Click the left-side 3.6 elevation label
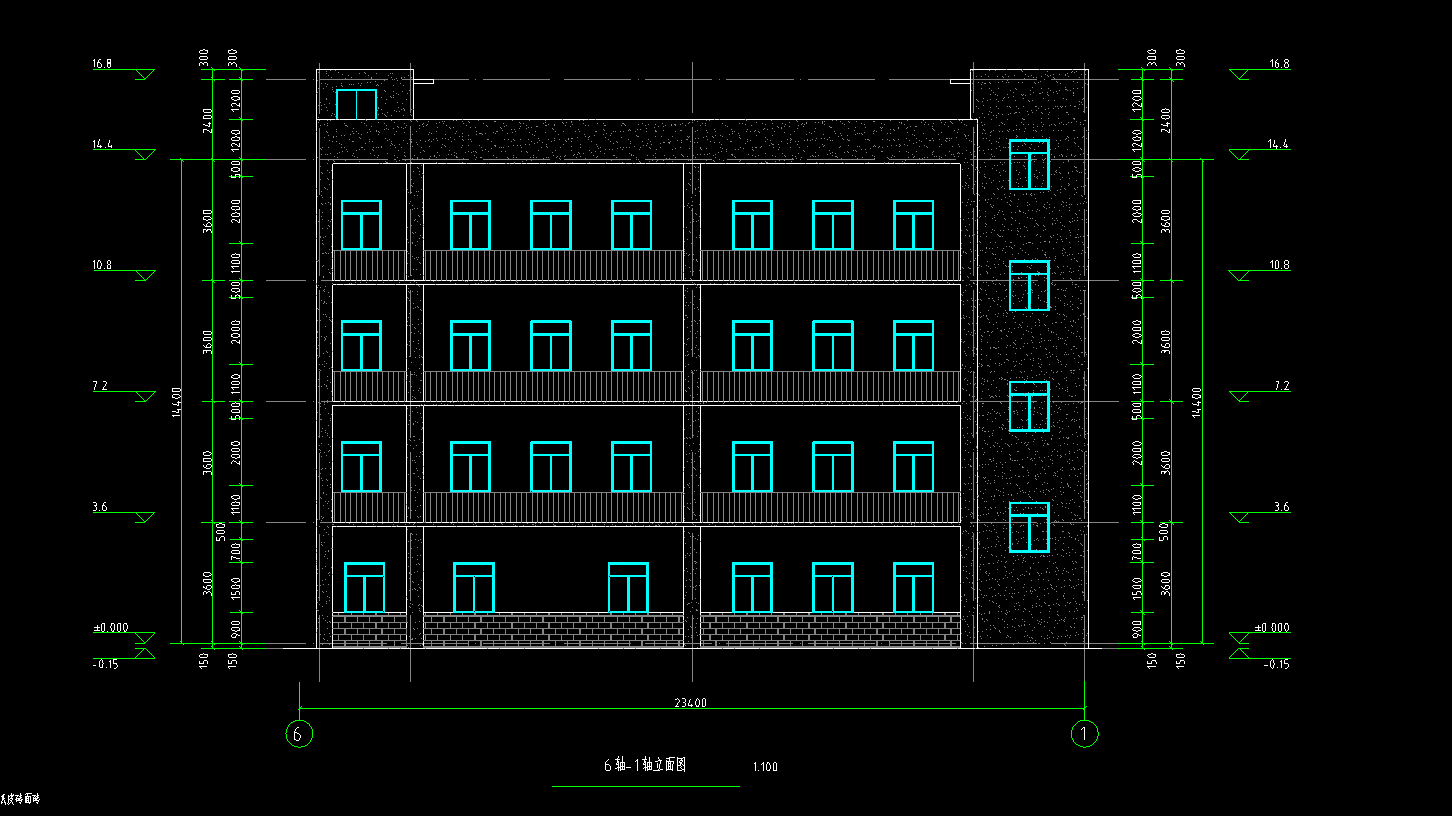1452x816 pixels. (x=100, y=508)
